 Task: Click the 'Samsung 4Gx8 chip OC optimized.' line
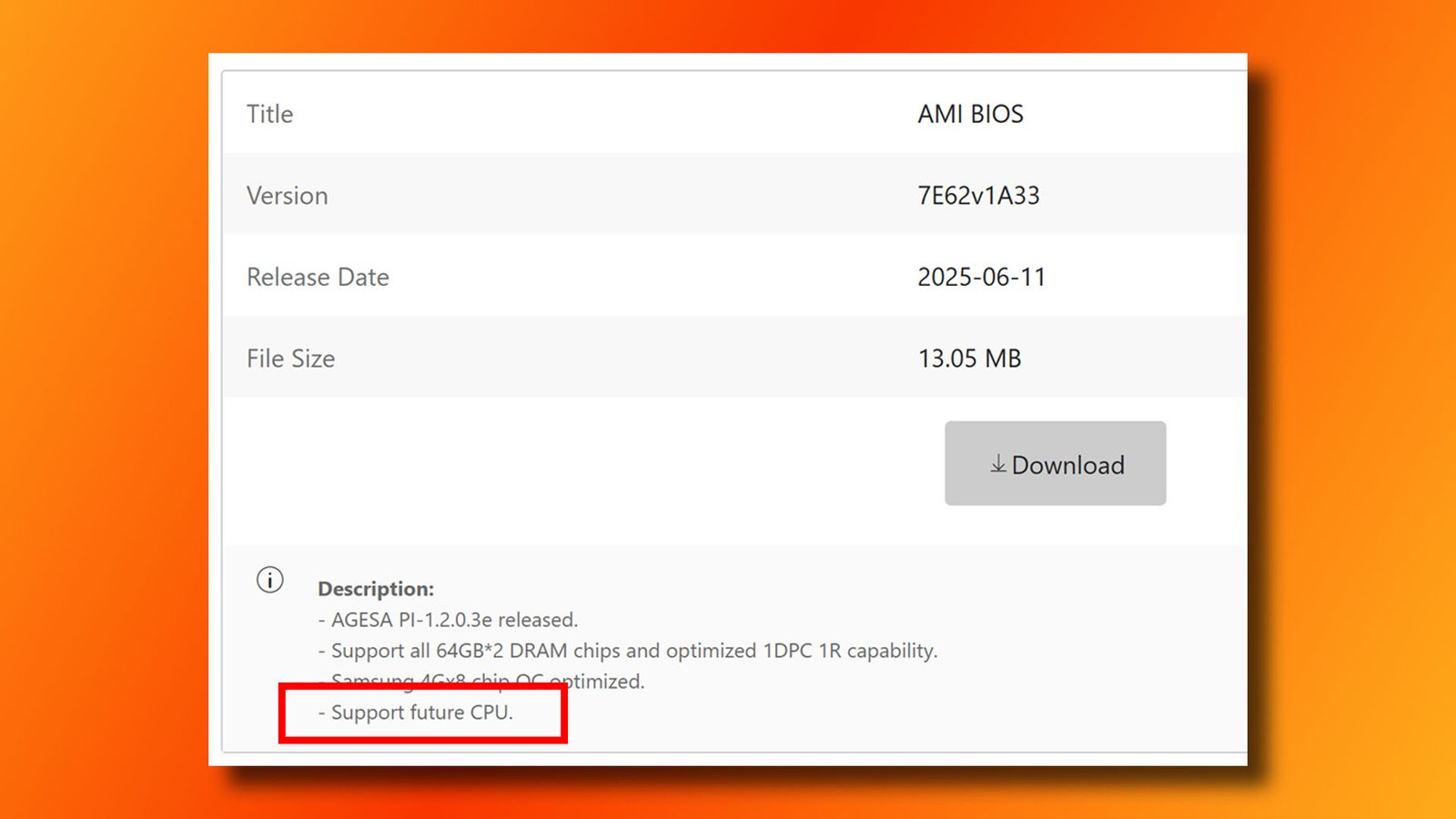click(480, 681)
